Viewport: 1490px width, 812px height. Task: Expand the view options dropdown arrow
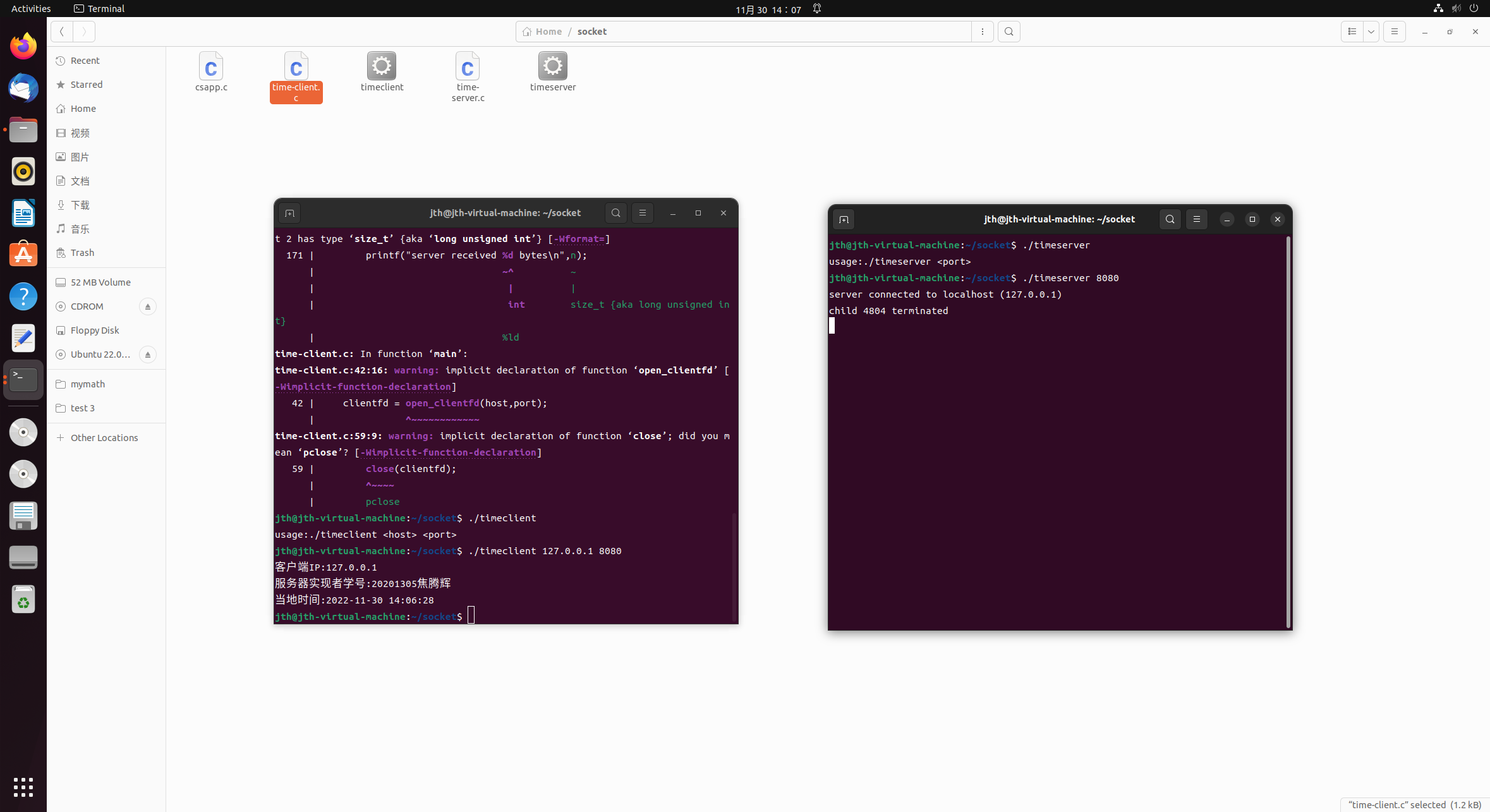click(1371, 32)
